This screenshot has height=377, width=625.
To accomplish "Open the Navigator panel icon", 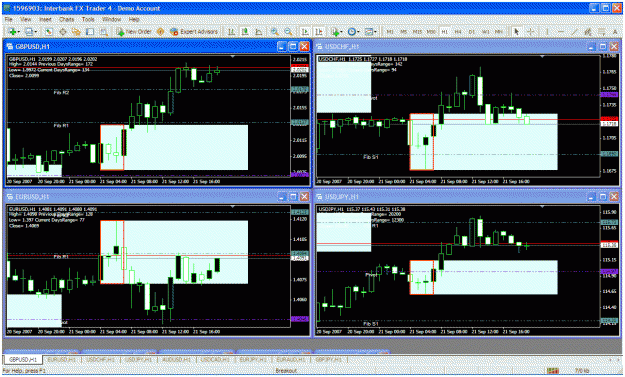I will tap(76, 31).
